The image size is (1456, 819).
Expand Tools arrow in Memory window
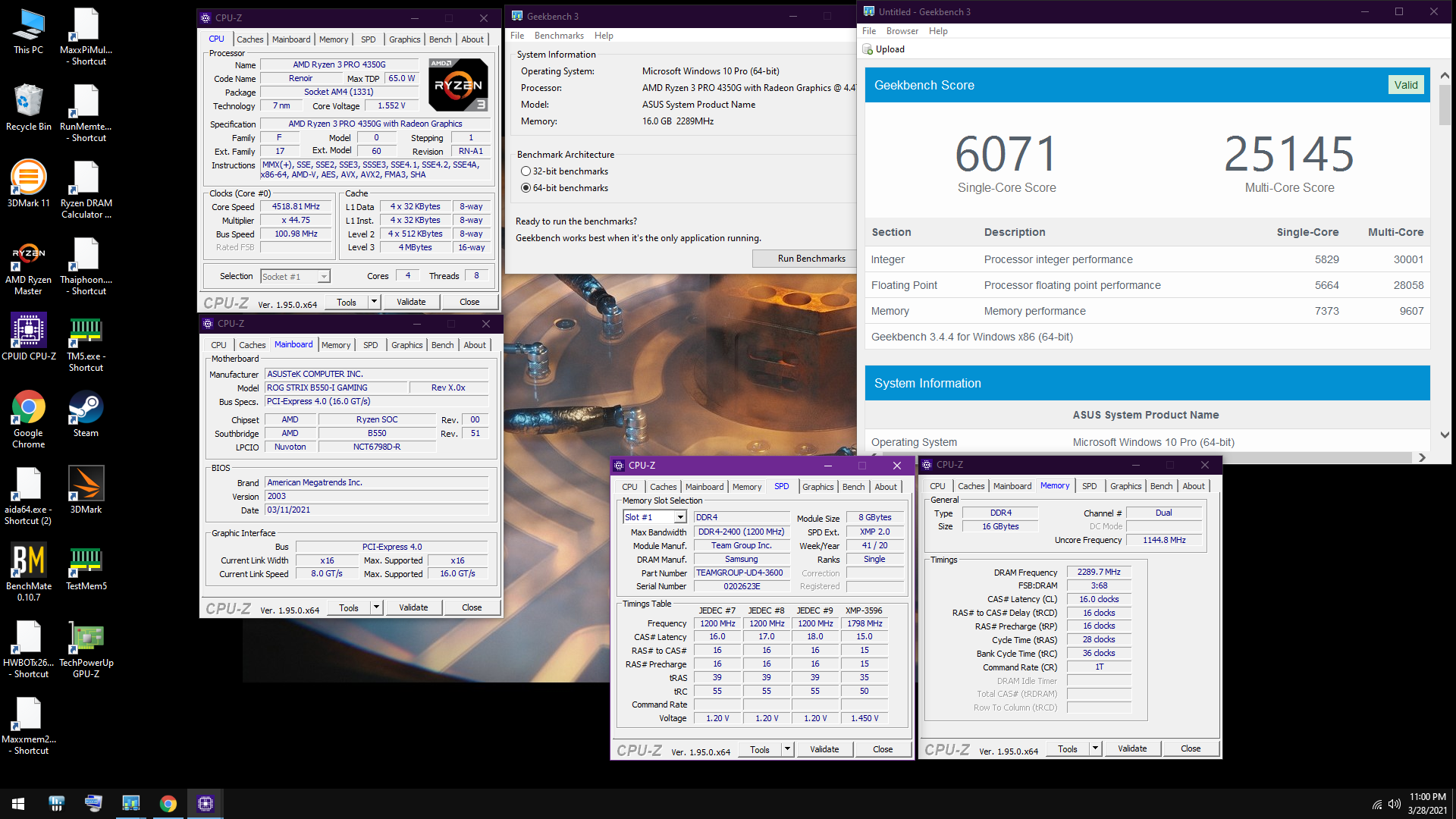point(1095,748)
